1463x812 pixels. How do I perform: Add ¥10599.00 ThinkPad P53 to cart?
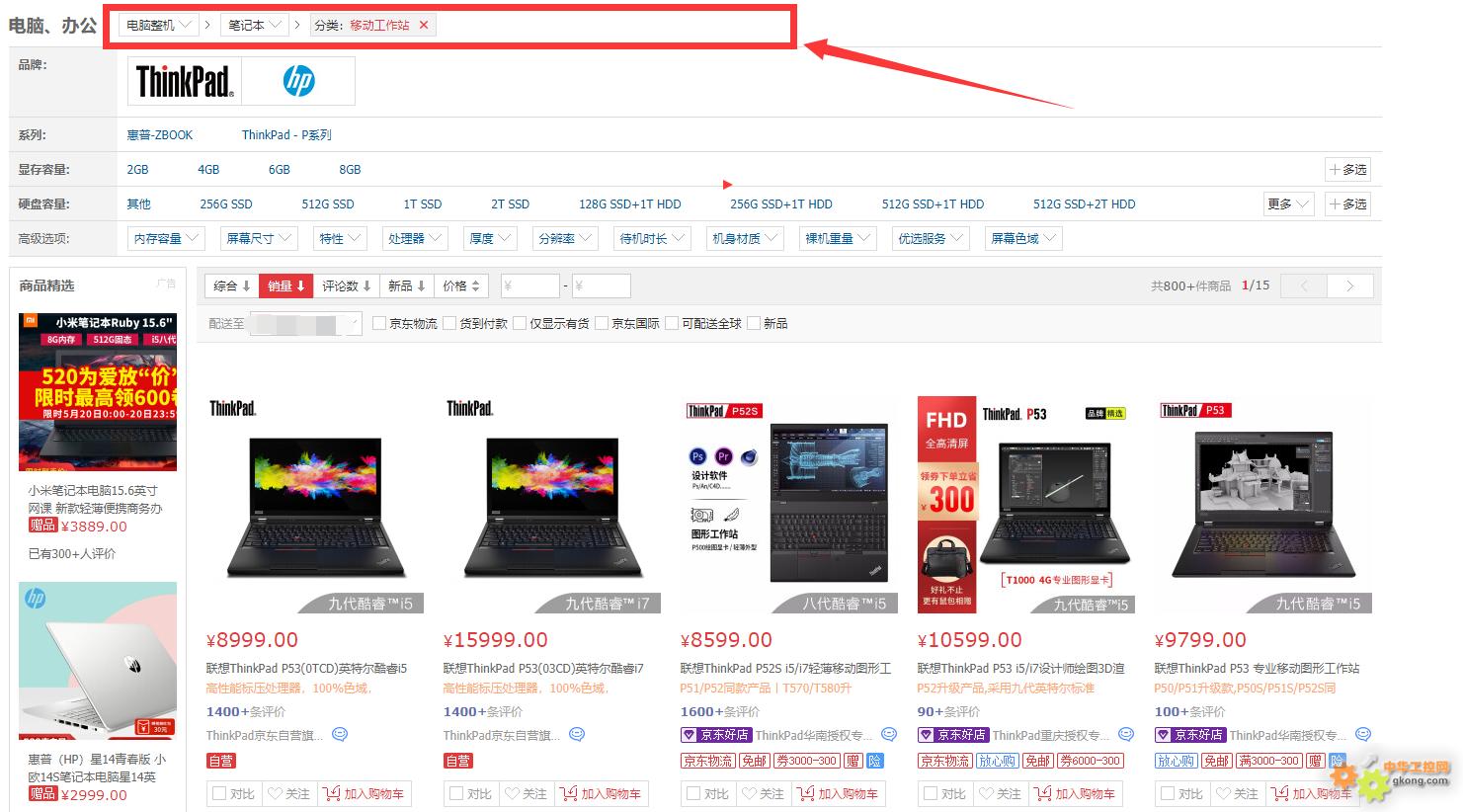point(1075,794)
